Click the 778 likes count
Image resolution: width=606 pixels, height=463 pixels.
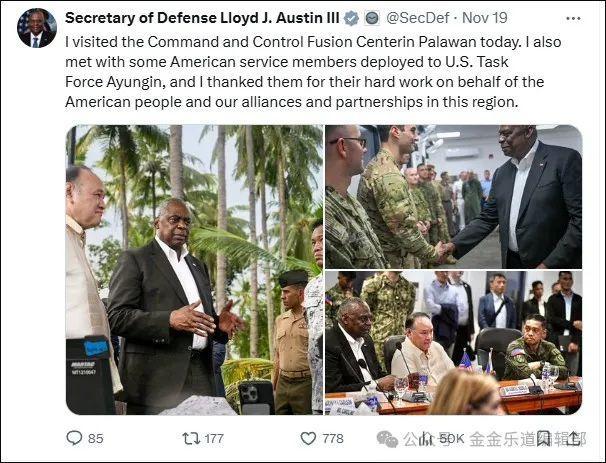click(x=333, y=439)
